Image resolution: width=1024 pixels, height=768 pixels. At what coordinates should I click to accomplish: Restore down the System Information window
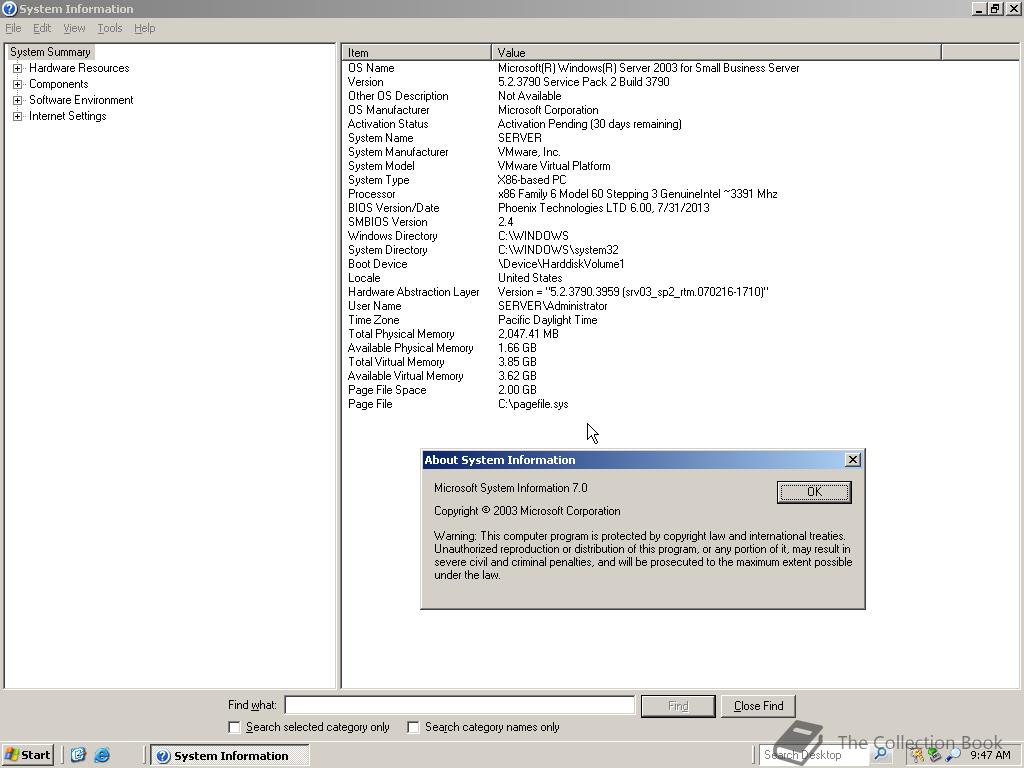995,8
